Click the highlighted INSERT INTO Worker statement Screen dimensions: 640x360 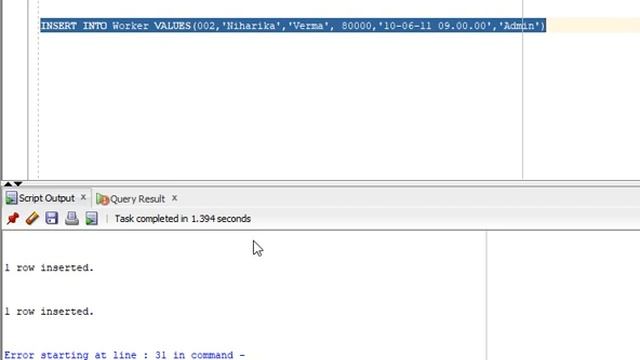pos(293,26)
